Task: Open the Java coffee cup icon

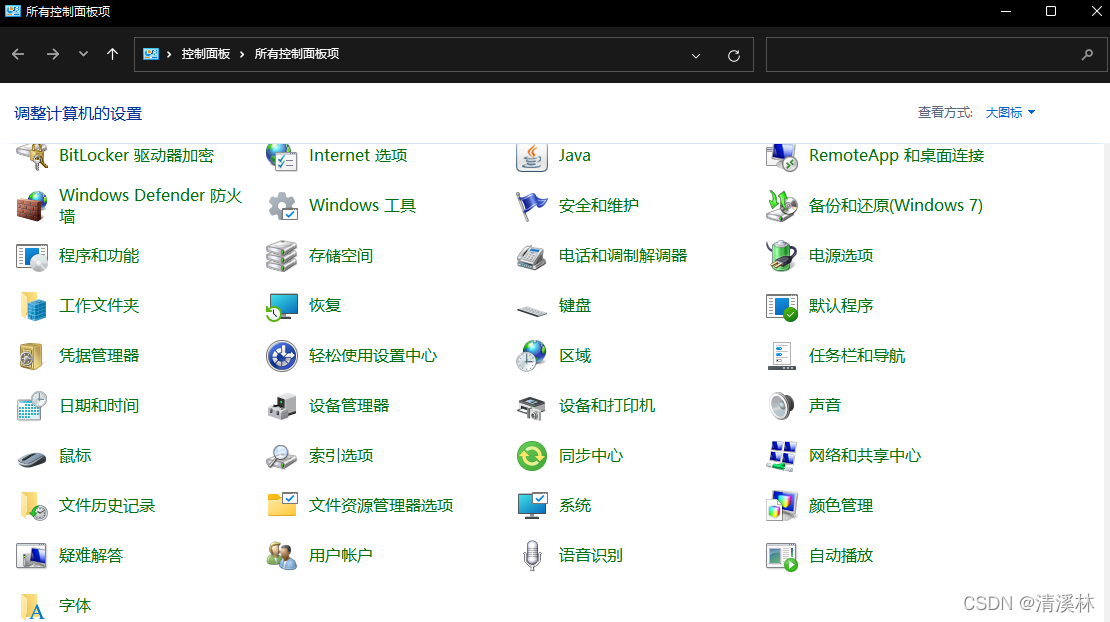Action: pyautogui.click(x=532, y=156)
